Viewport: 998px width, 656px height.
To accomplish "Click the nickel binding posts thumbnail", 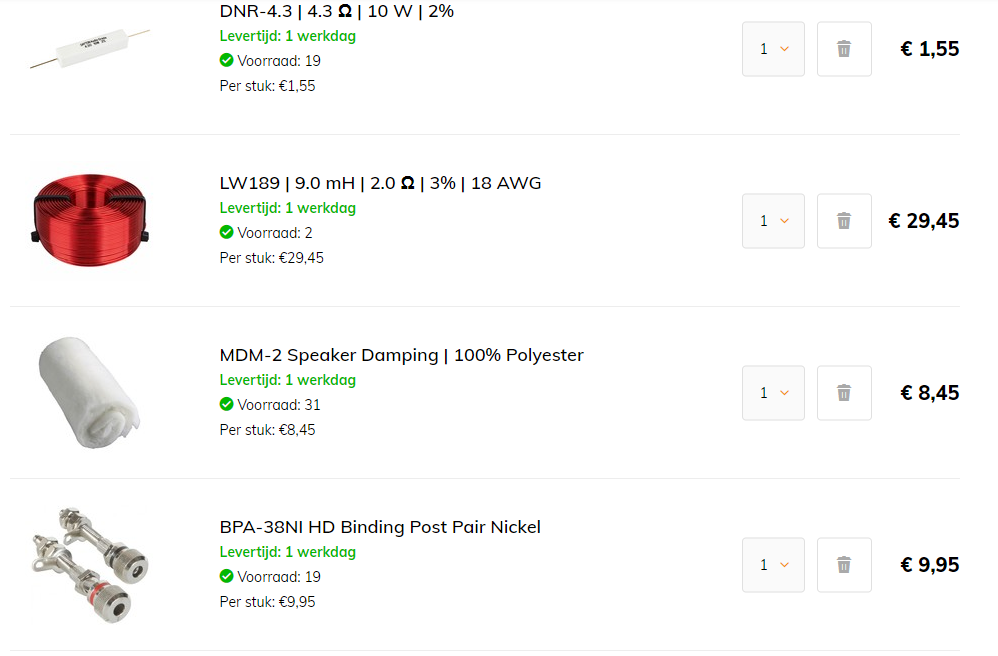I will point(90,564).
